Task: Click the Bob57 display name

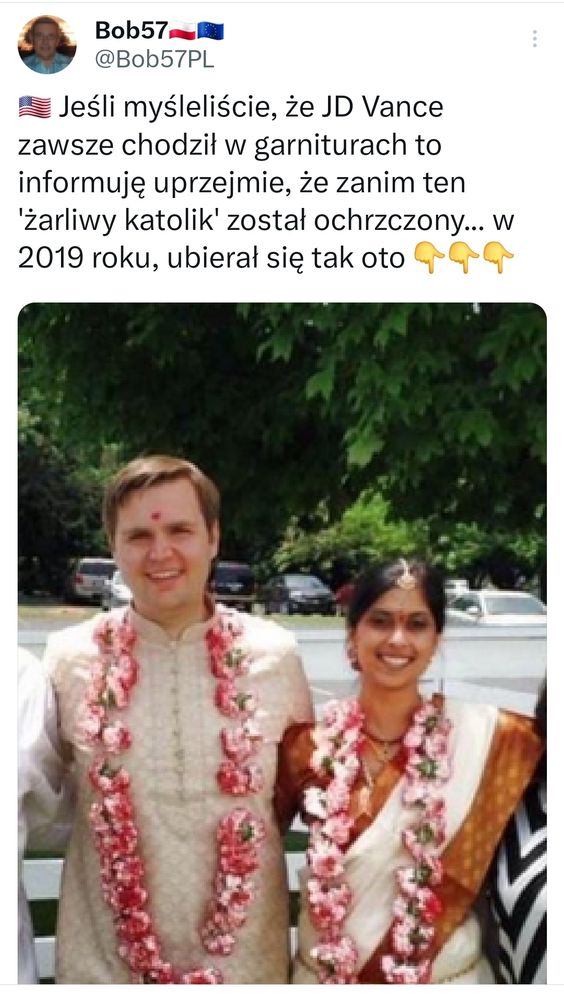Action: click(x=131, y=30)
